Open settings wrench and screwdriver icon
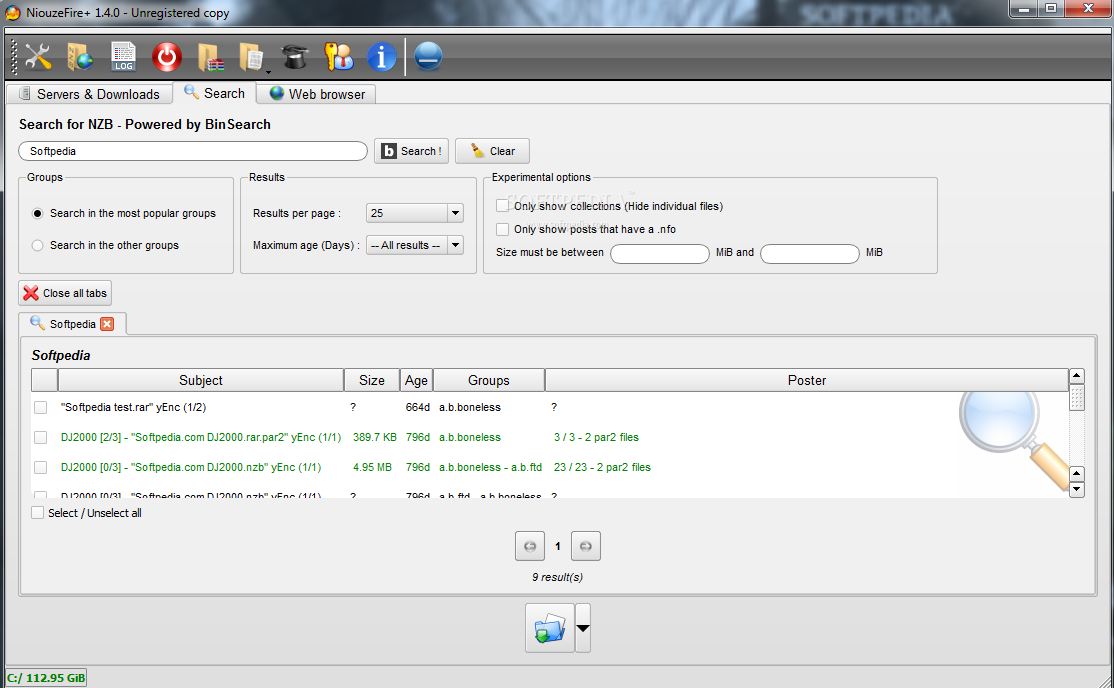Image resolution: width=1114 pixels, height=688 pixels. 38,57
